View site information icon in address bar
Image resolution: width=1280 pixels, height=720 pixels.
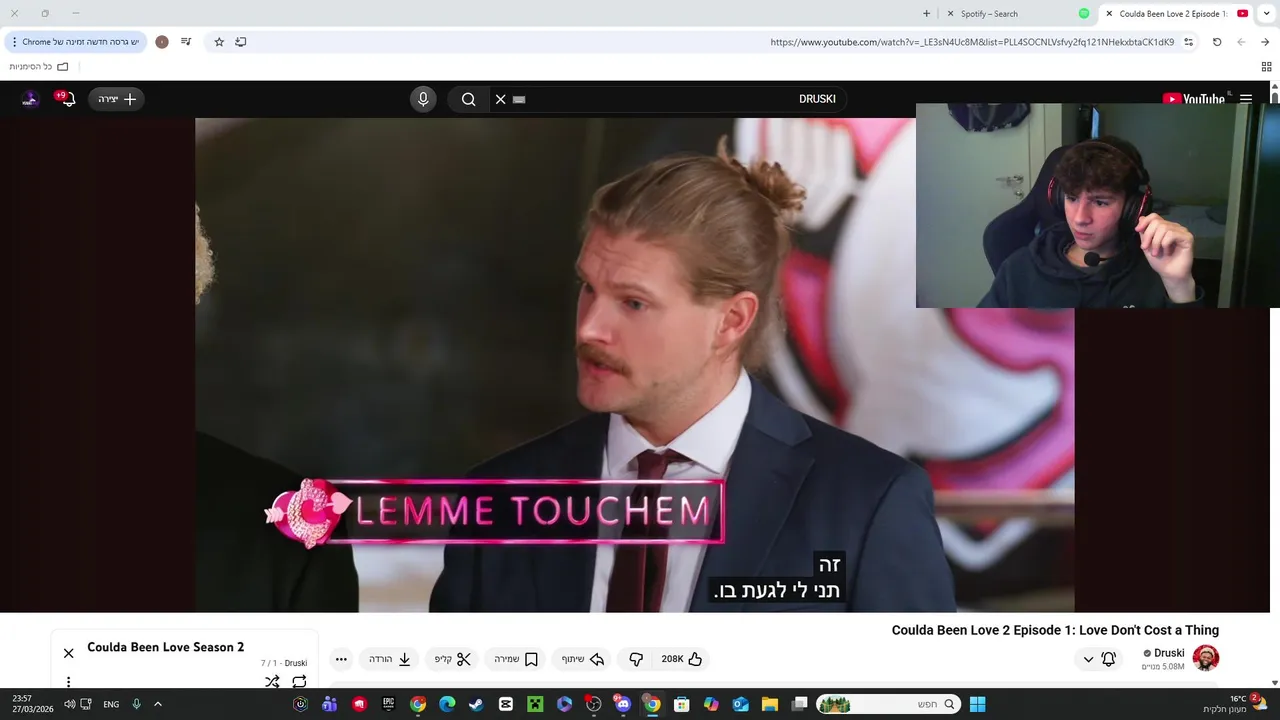pyautogui.click(x=1188, y=42)
